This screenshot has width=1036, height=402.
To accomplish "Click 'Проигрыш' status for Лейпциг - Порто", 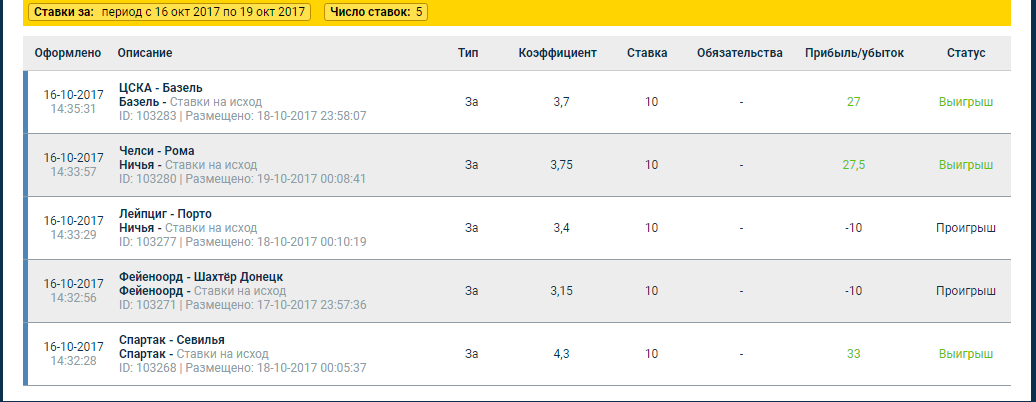I will [966, 228].
